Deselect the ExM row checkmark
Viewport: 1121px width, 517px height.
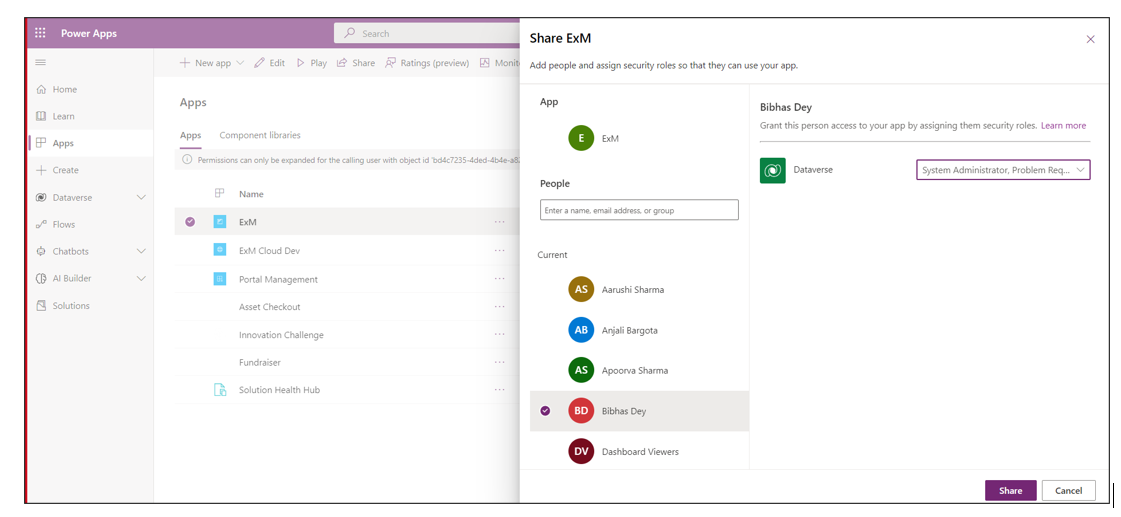[x=189, y=222]
